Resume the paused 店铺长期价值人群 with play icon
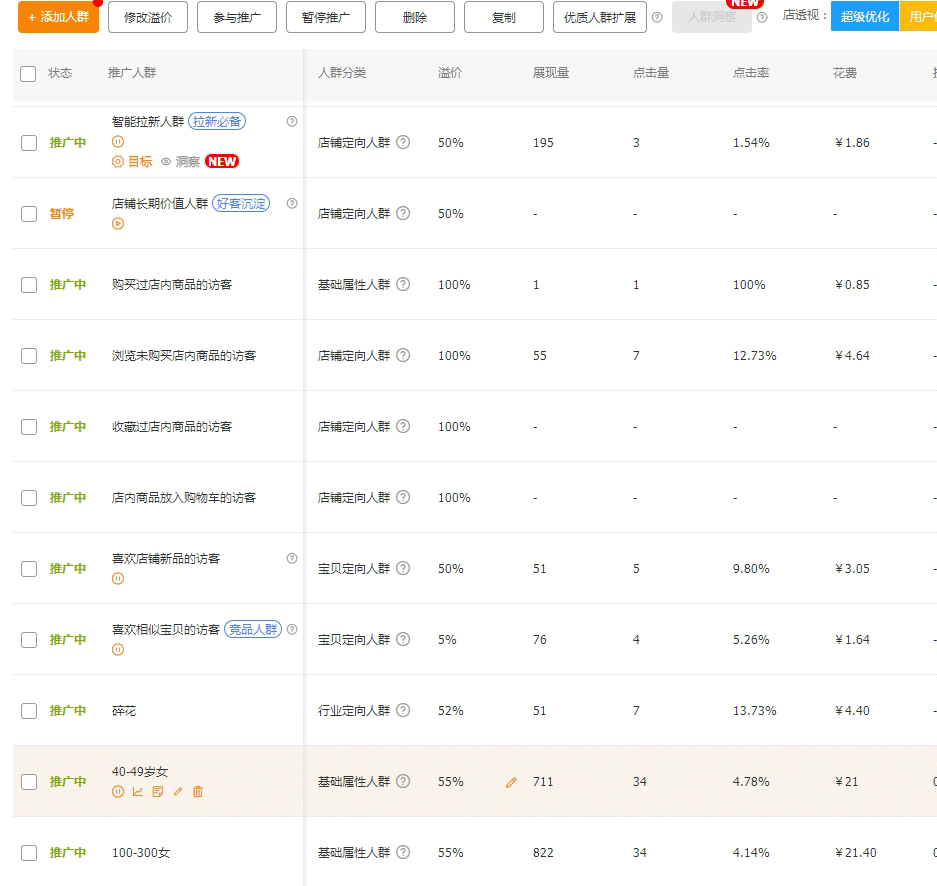Screen dimensions: 937x886 [118, 224]
